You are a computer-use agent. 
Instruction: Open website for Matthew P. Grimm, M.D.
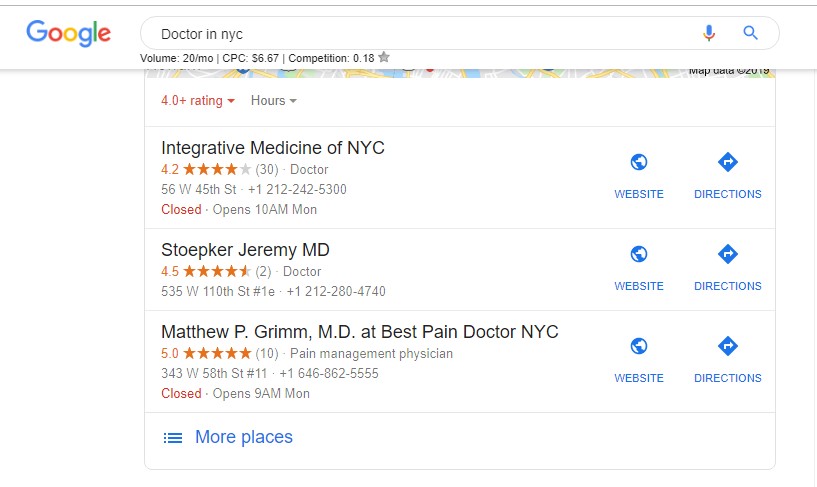[x=639, y=358]
